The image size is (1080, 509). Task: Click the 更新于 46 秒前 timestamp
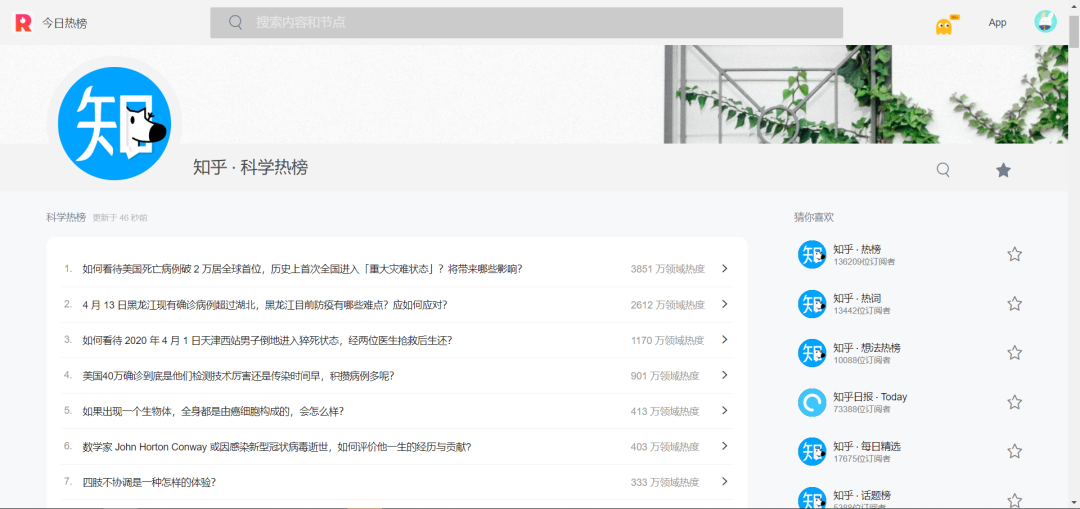click(120, 218)
